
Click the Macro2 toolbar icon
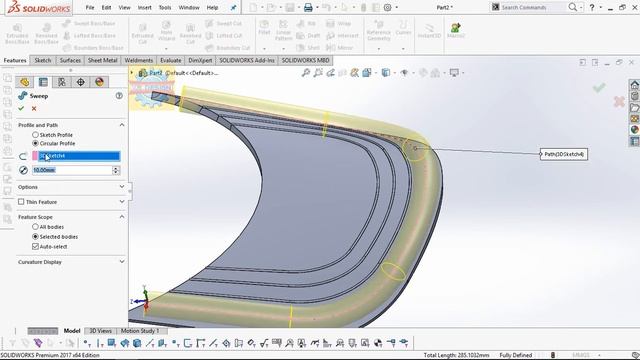pos(456,30)
